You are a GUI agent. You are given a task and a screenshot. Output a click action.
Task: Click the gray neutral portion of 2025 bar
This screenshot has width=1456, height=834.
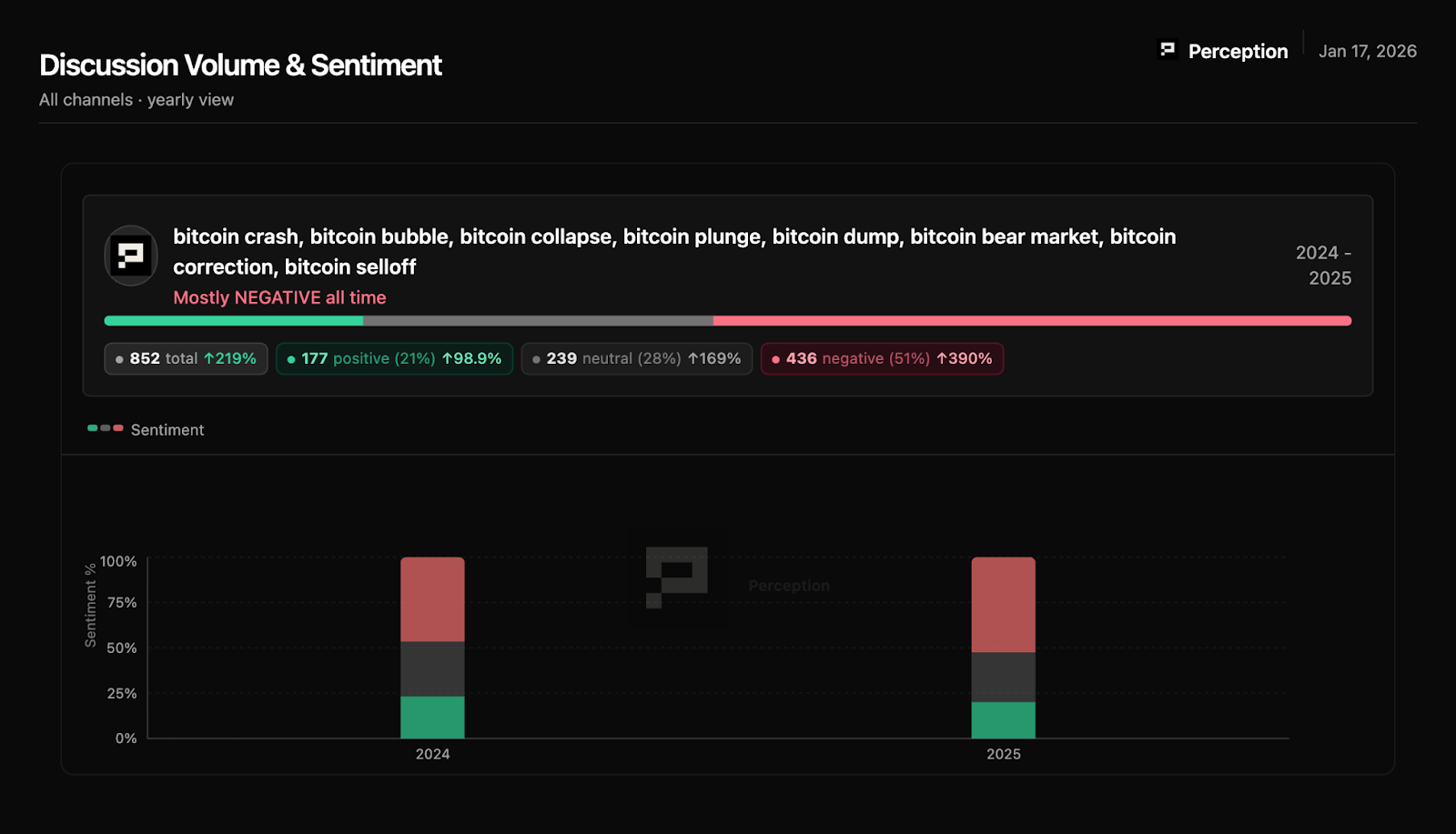[1003, 677]
